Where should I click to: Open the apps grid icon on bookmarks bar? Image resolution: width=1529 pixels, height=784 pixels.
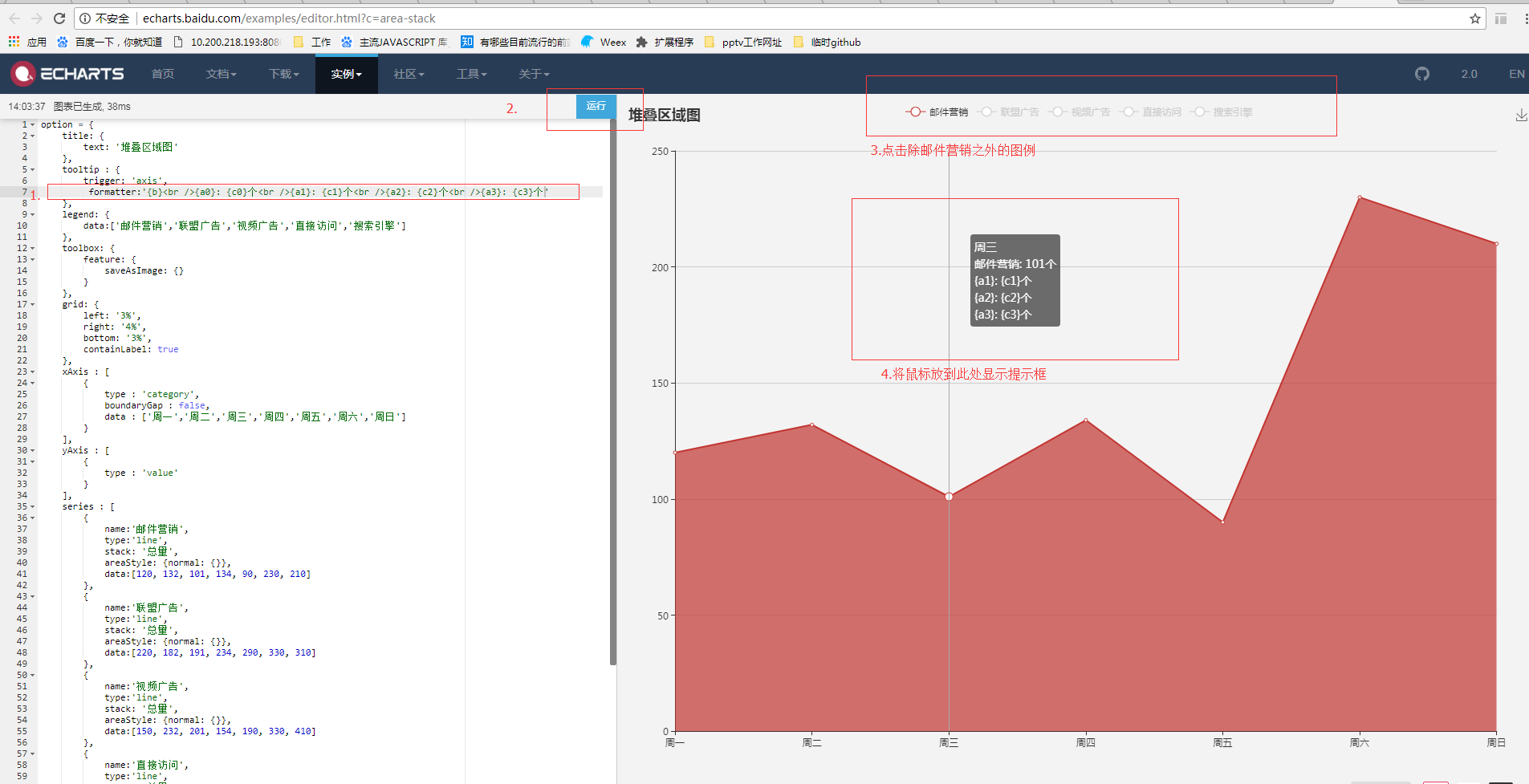[x=14, y=42]
